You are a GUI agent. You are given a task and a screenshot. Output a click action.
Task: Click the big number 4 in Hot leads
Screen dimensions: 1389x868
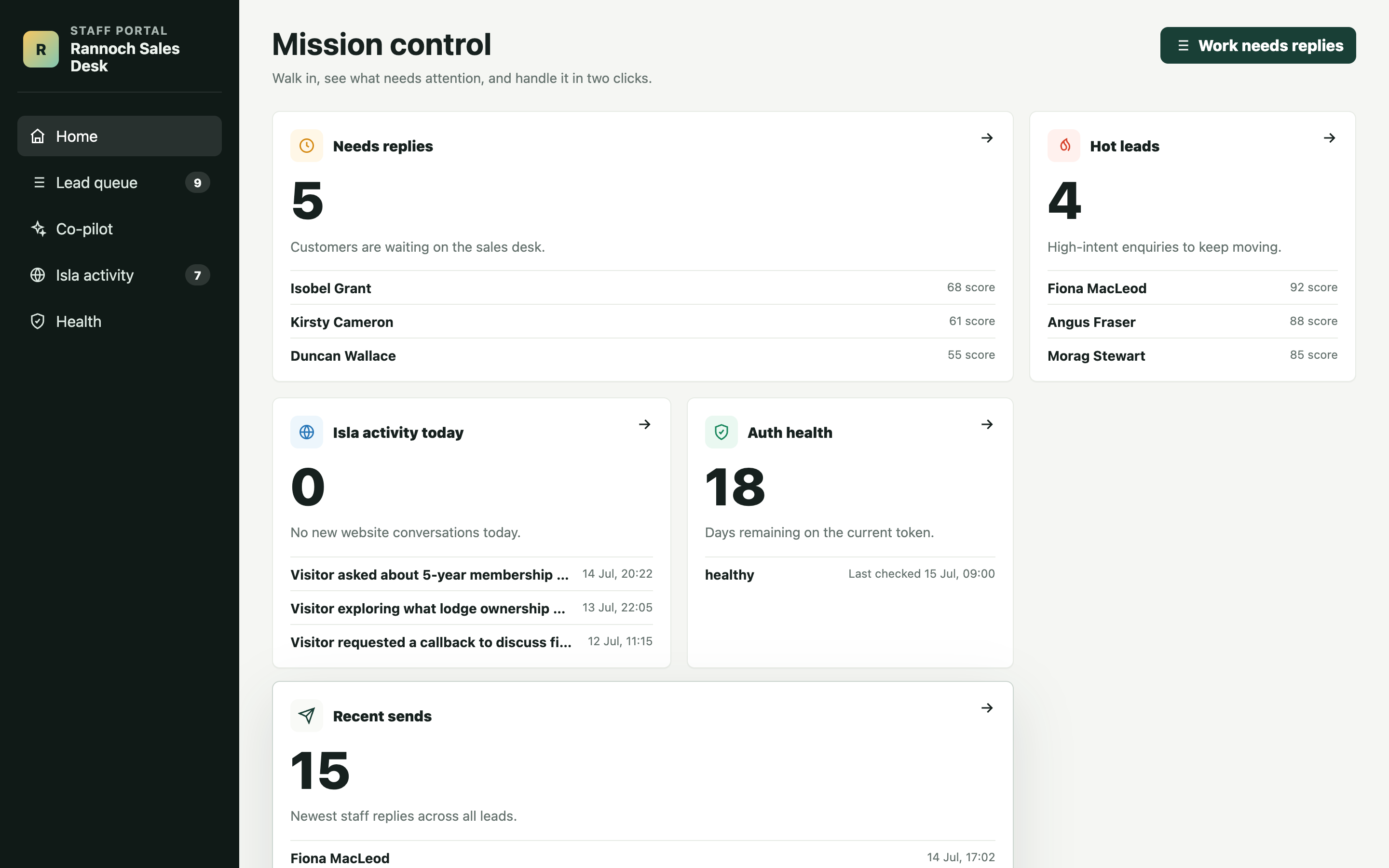click(x=1065, y=200)
